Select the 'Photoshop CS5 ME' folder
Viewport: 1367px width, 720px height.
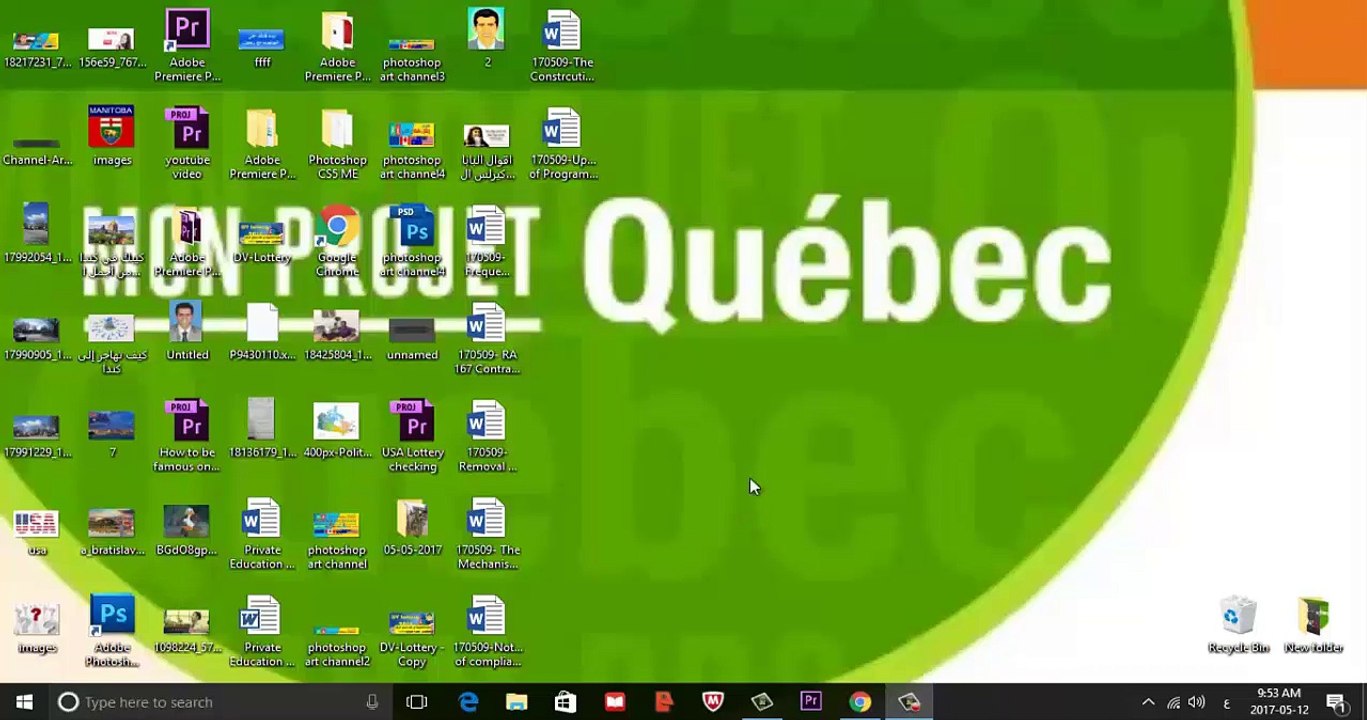tap(337, 145)
